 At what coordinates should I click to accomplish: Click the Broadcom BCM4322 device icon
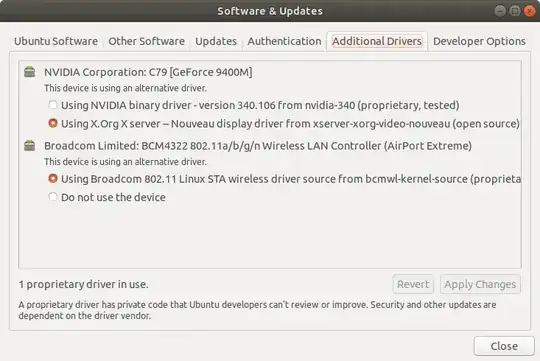[30, 146]
